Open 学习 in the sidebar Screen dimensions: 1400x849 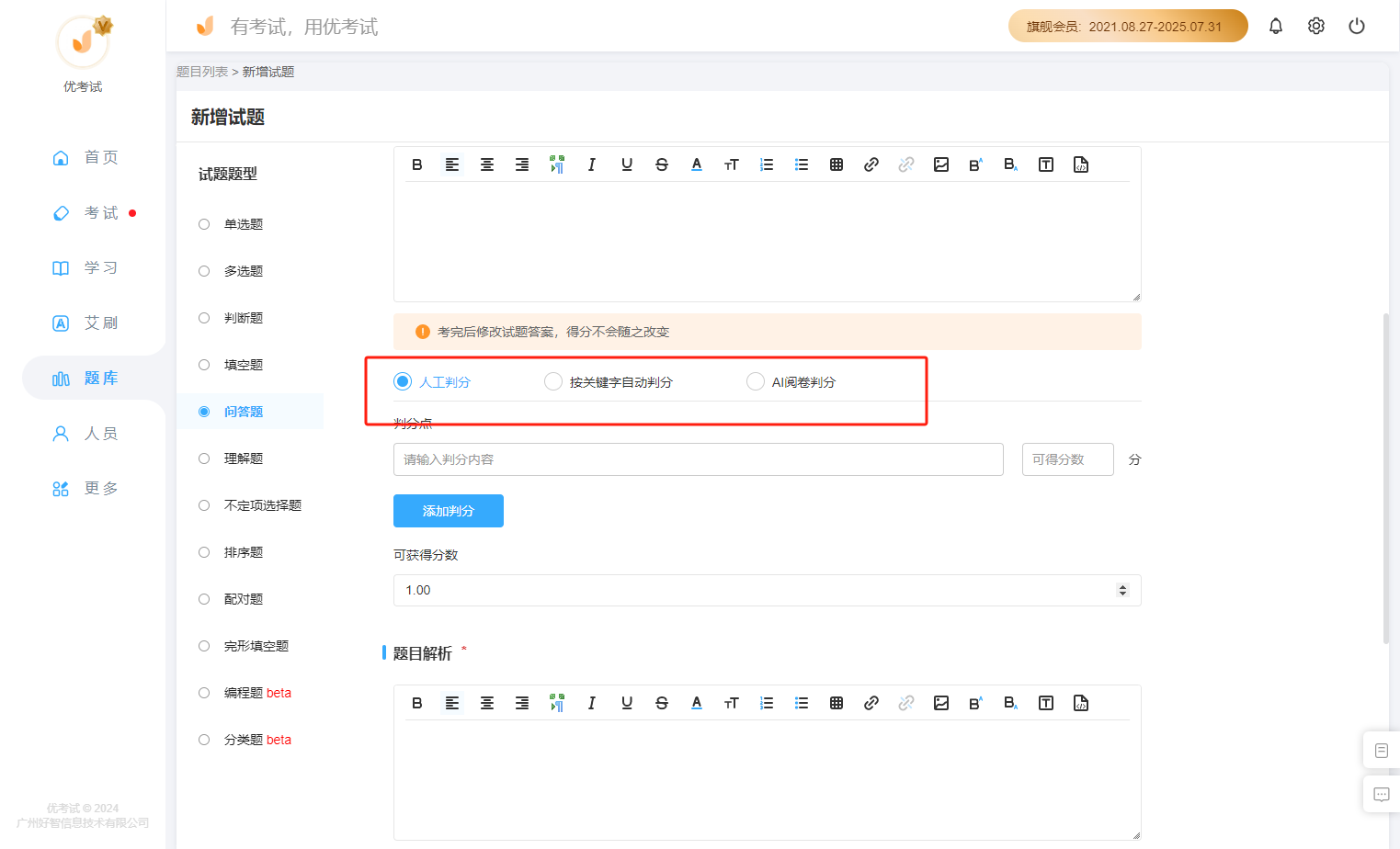85,267
